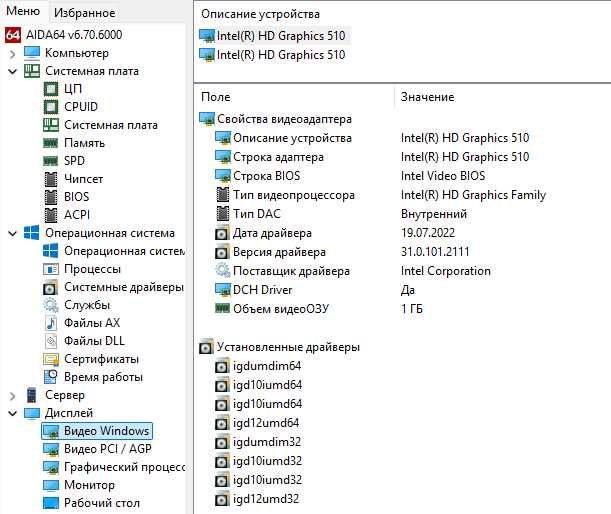Open the Видео PCI / AGP item
This screenshot has height=514, width=611.
pyautogui.click(x=97, y=449)
